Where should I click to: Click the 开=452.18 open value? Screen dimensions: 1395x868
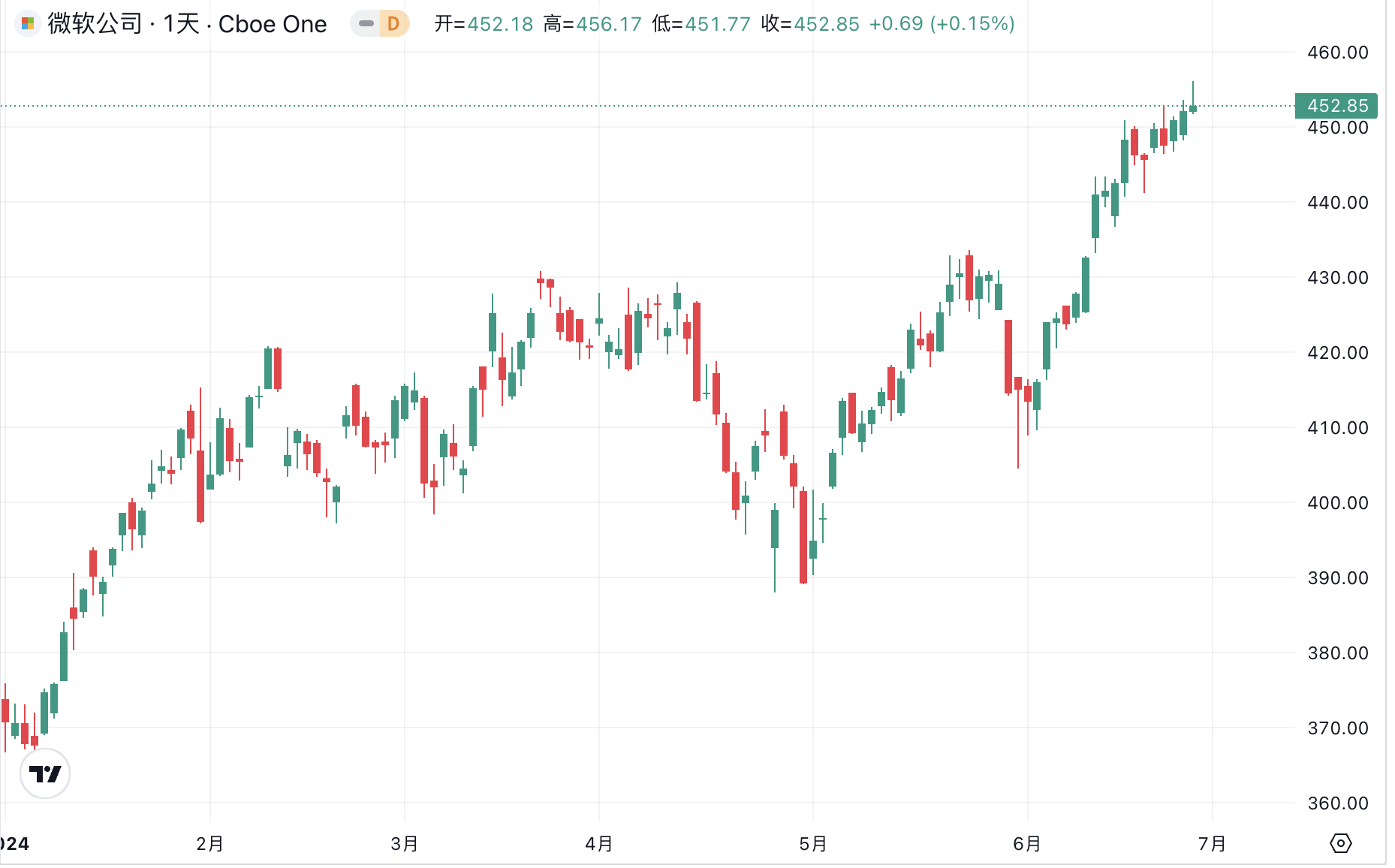point(484,24)
